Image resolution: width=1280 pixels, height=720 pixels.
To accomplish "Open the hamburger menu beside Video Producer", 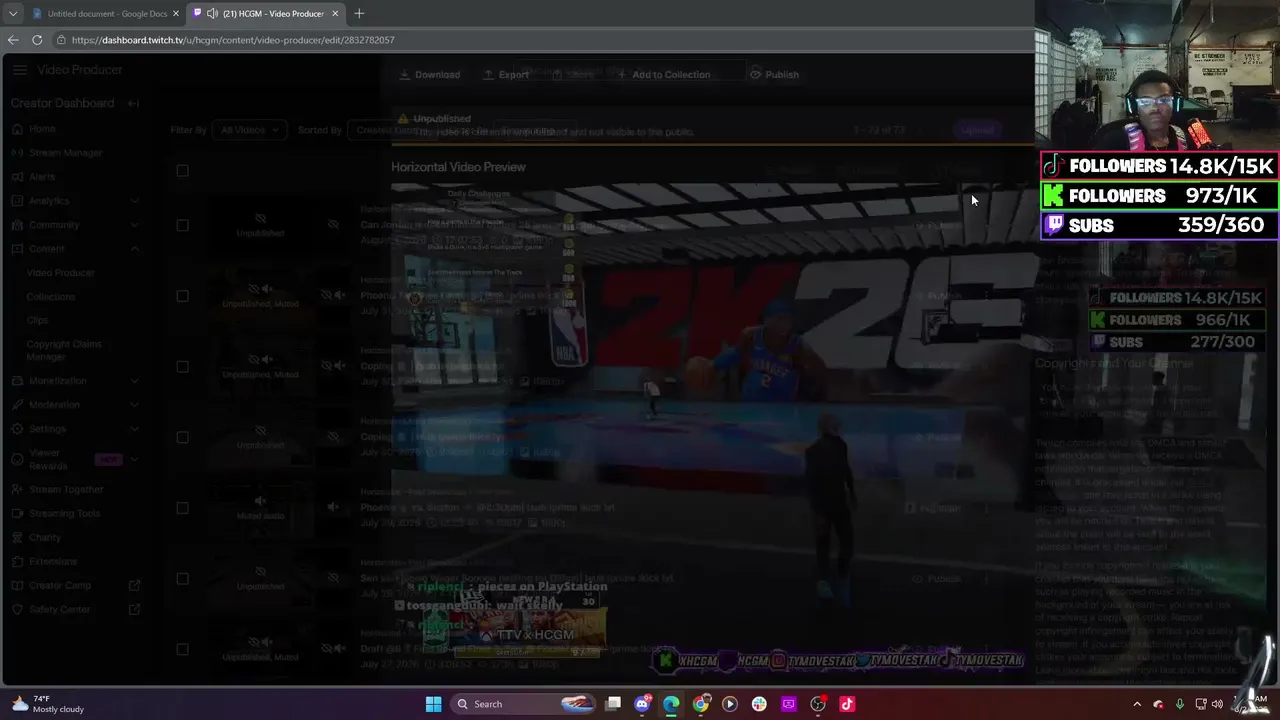I will tap(20, 70).
